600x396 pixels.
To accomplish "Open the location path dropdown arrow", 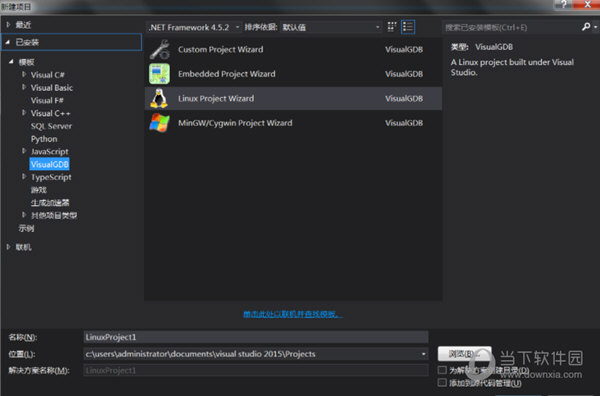I will pyautogui.click(x=423, y=354).
